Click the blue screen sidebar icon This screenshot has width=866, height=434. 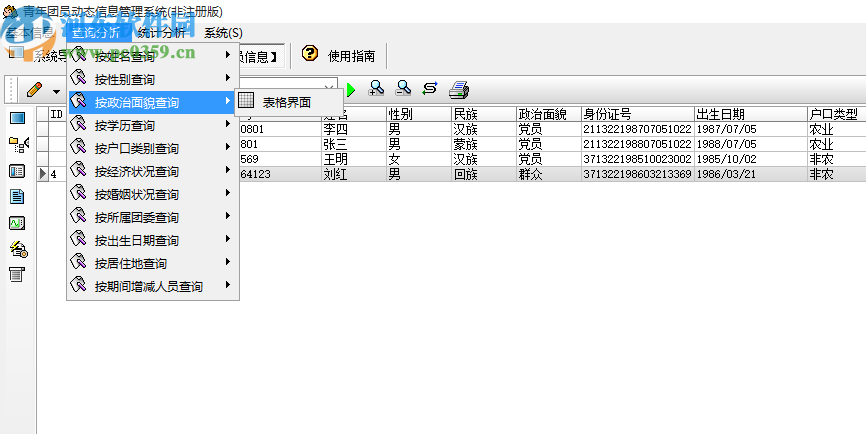tap(18, 118)
